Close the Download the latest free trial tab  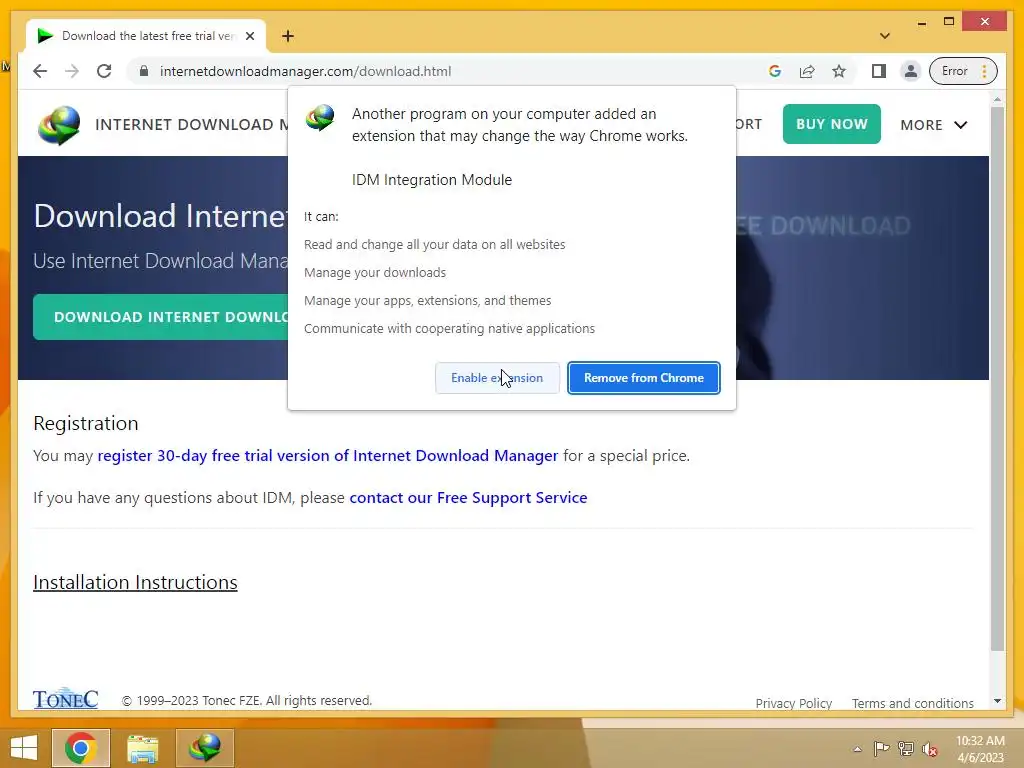(x=250, y=36)
